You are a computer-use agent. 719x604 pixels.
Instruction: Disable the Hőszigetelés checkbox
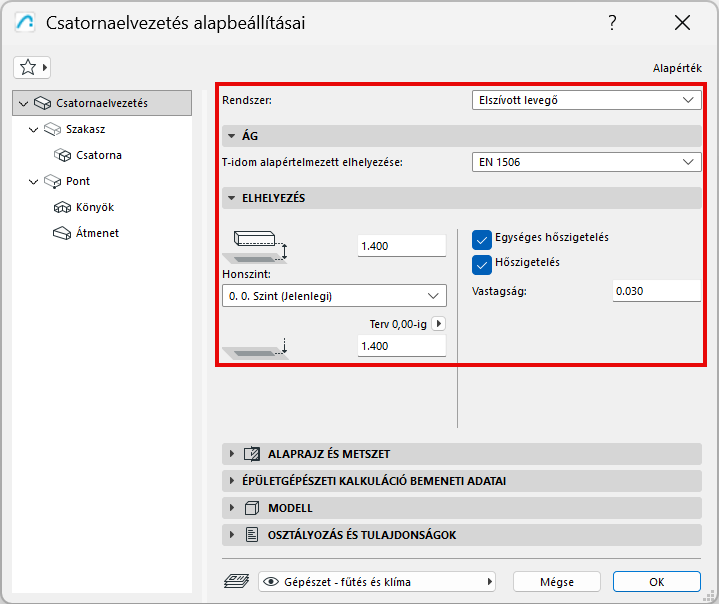(x=483, y=263)
